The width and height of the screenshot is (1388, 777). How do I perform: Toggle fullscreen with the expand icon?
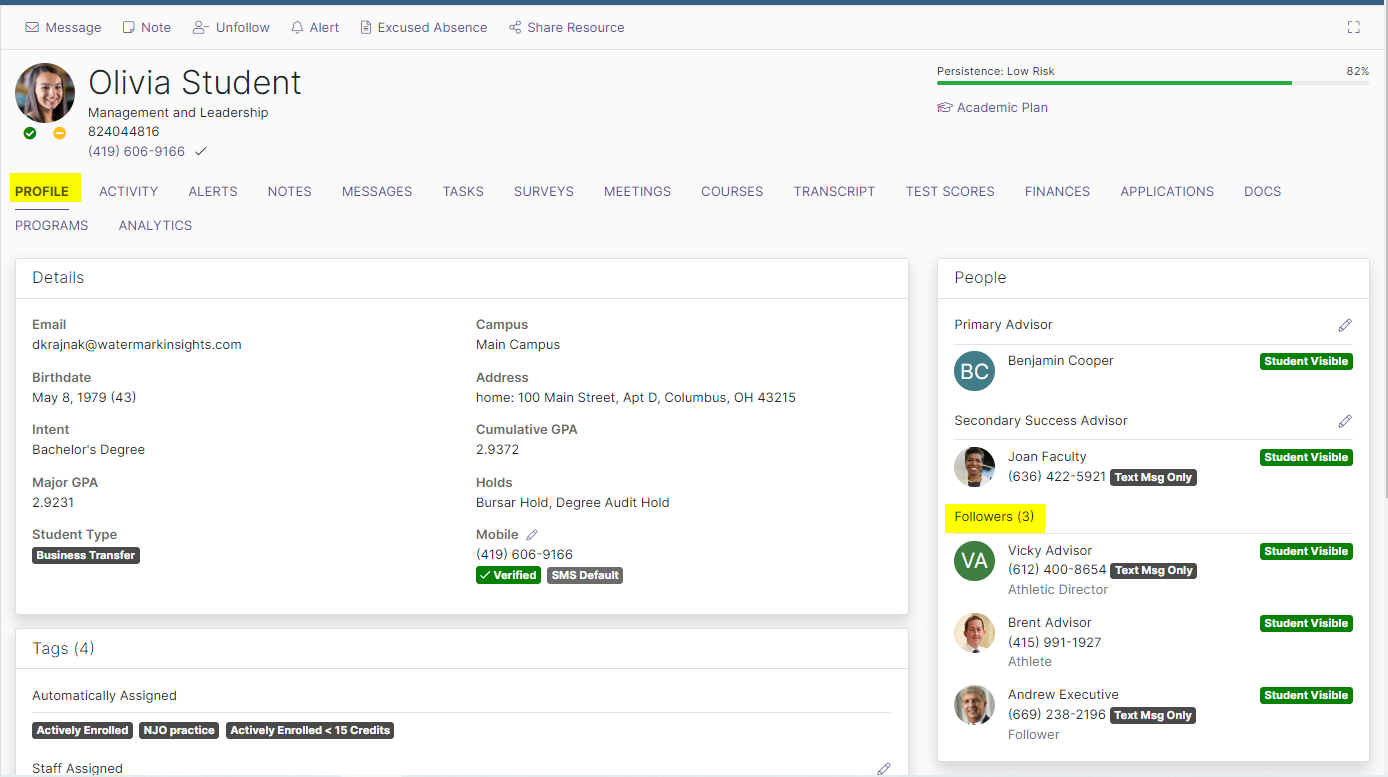[x=1354, y=28]
